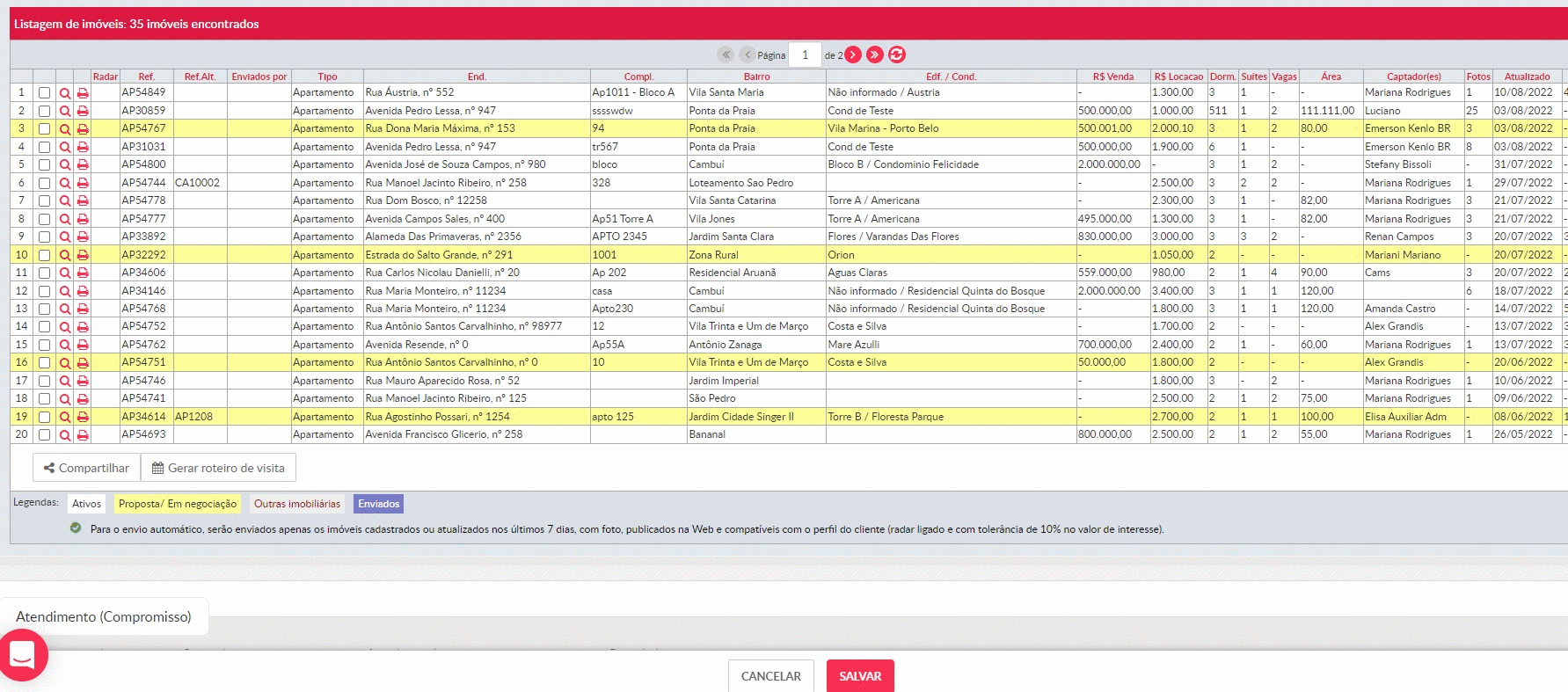The image size is (1568, 692).
Task: Tick checkbox for property AP54800
Action: pyautogui.click(x=44, y=164)
